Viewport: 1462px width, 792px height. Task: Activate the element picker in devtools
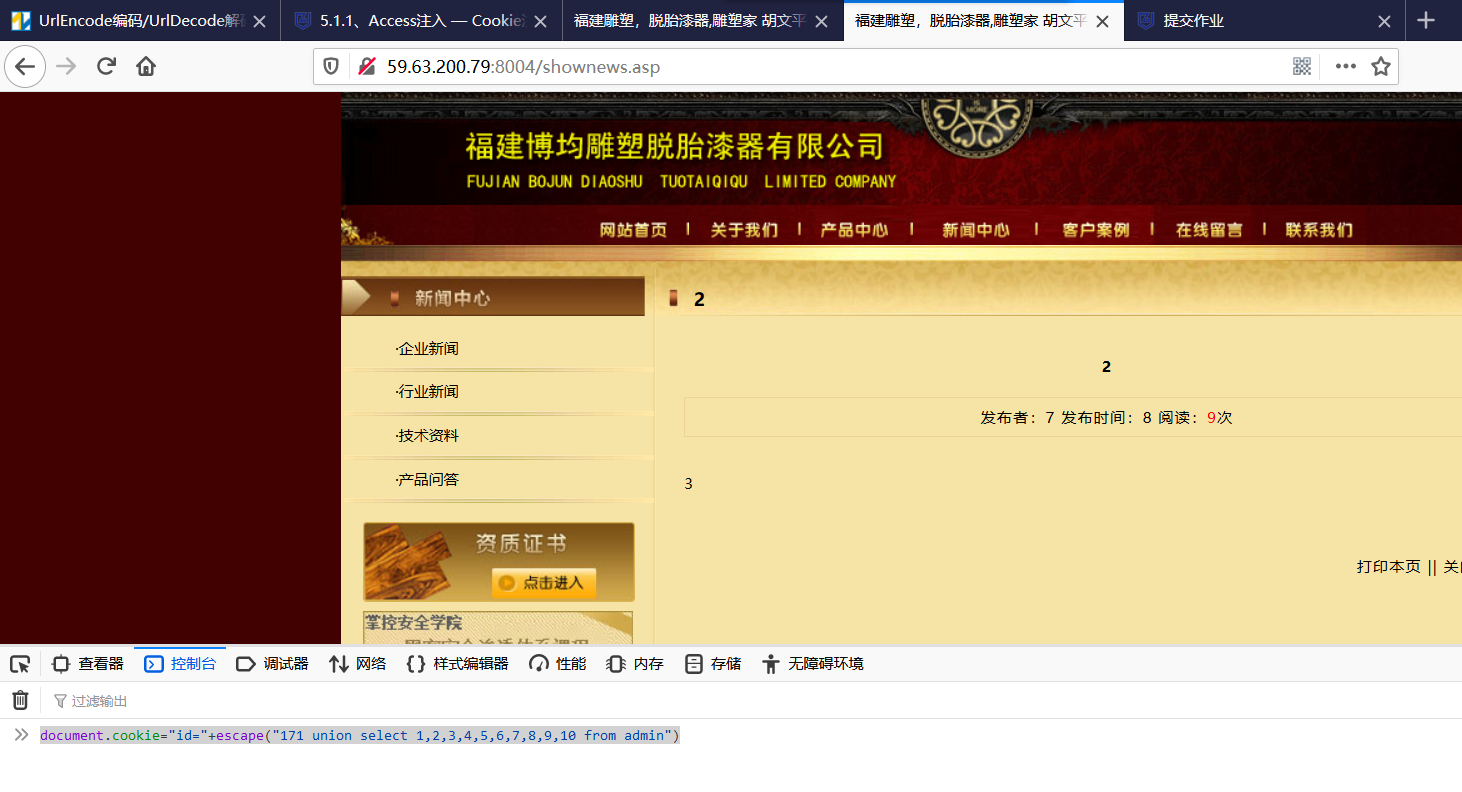20,664
